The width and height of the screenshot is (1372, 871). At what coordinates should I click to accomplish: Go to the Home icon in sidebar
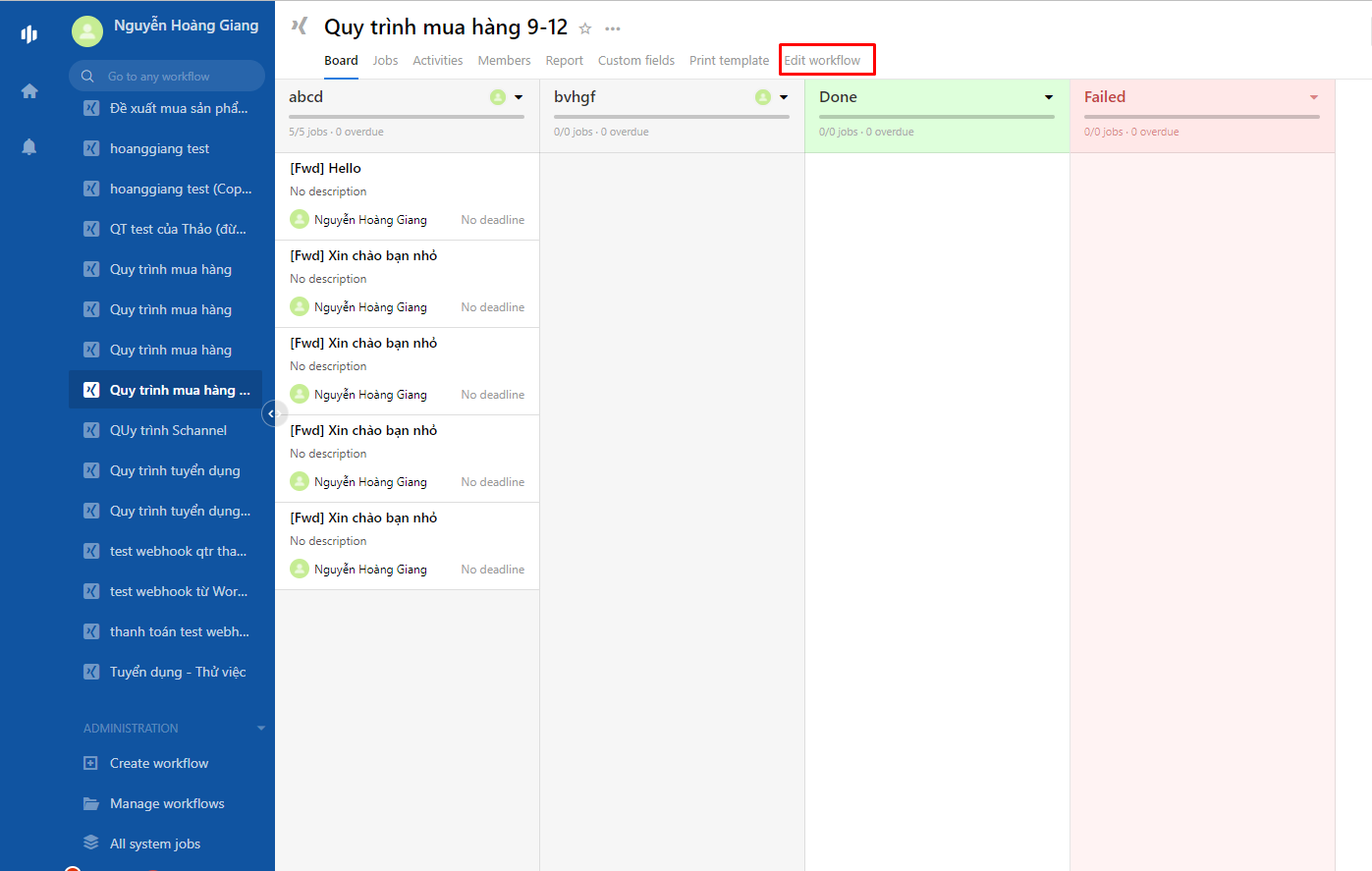click(28, 89)
